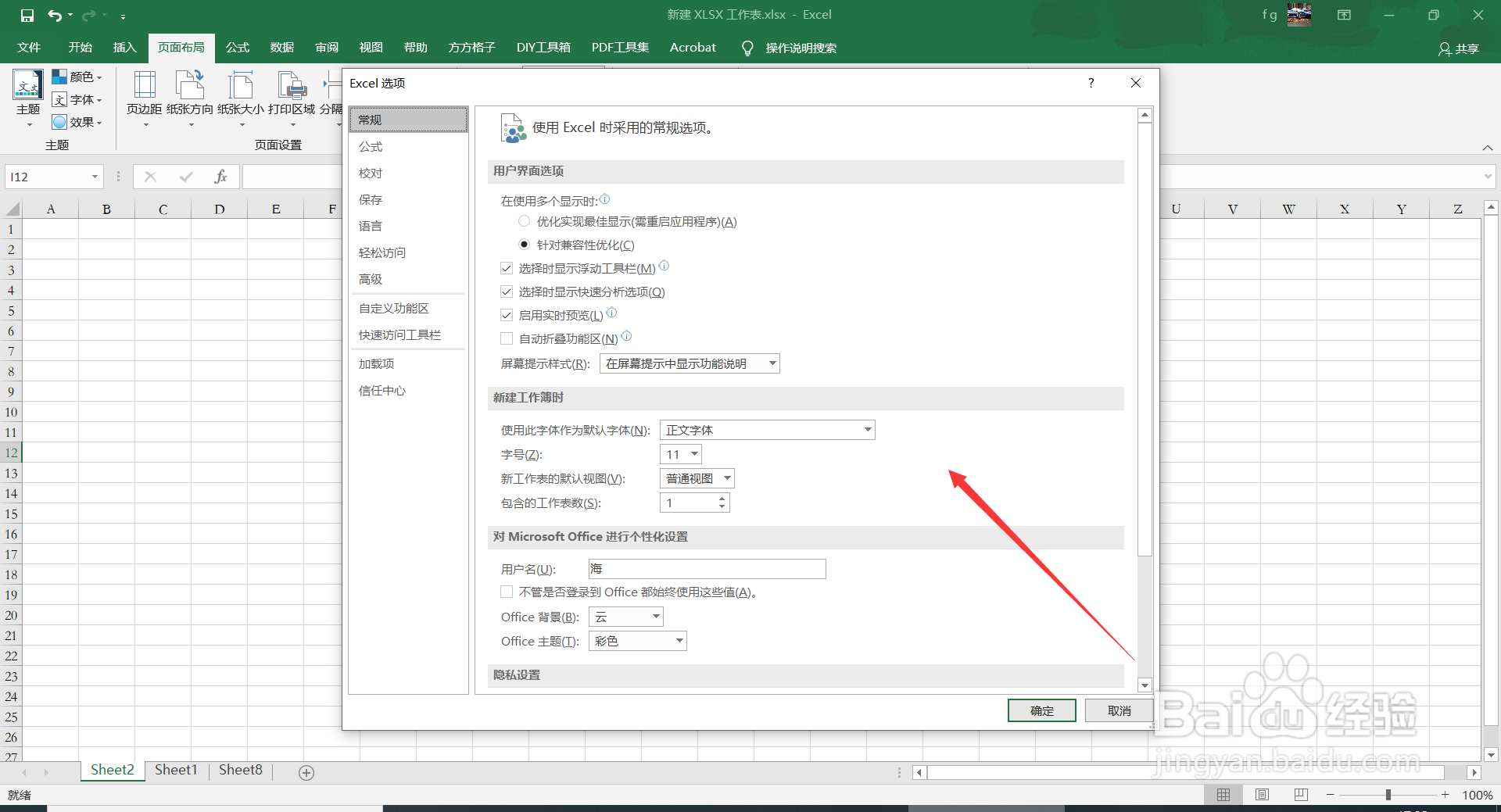The height and width of the screenshot is (812, 1501).
Task: Click the info icon beside 启用实时预览
Action: pos(612,313)
